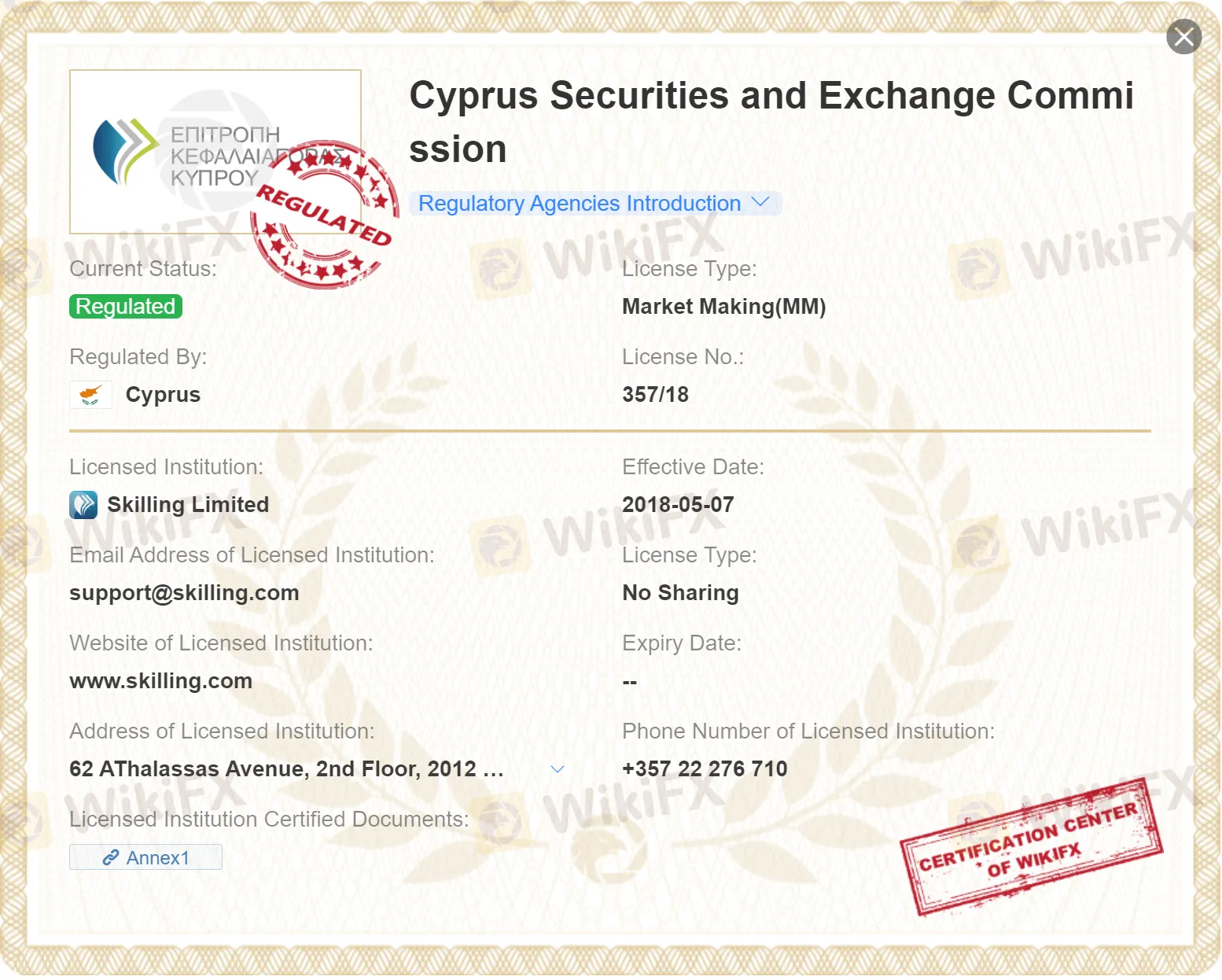Click the Cyprus Securities and Exchange Commission title

(x=771, y=122)
